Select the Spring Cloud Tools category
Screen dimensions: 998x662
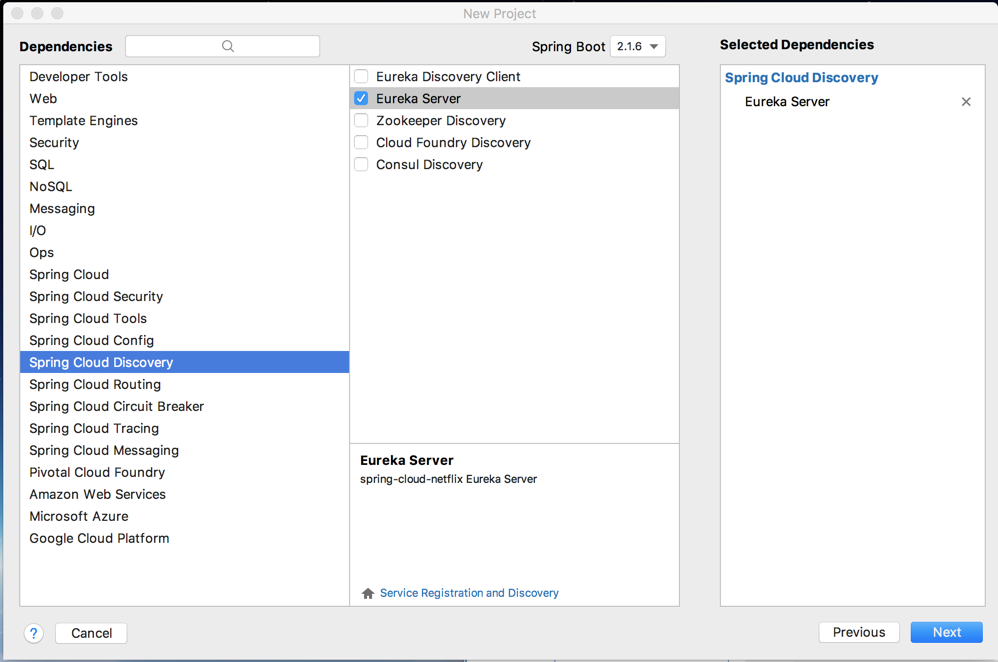[x=185, y=318]
